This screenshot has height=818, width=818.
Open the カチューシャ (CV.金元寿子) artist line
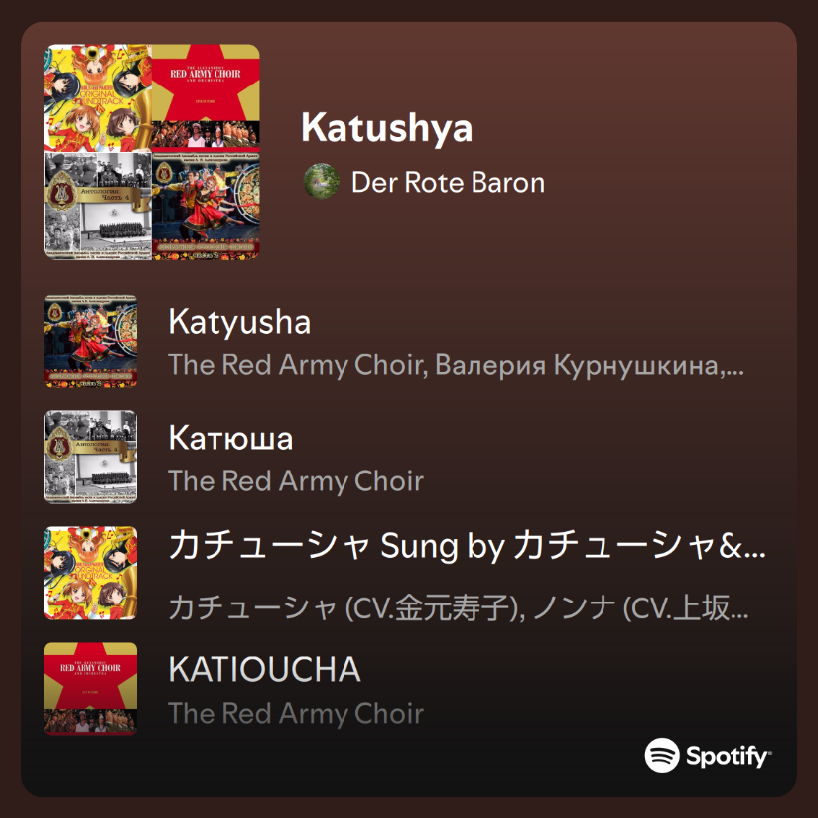coord(458,608)
